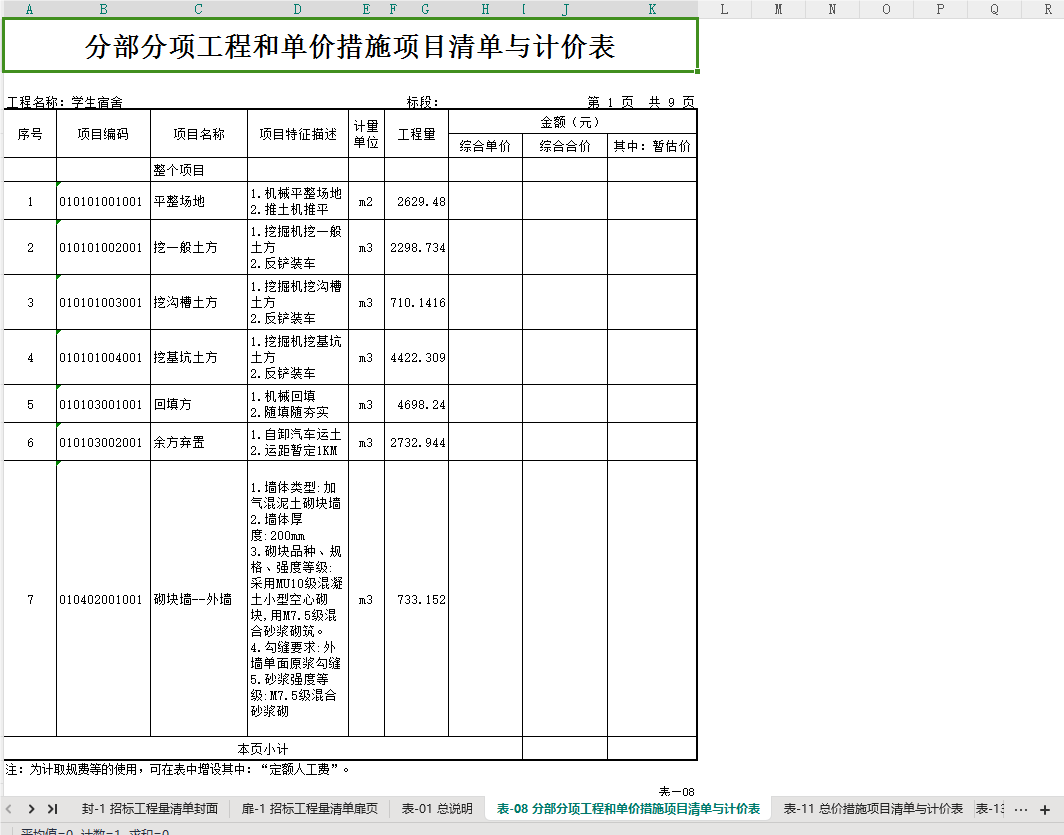Select the 余方弃置 item name cell

point(199,442)
